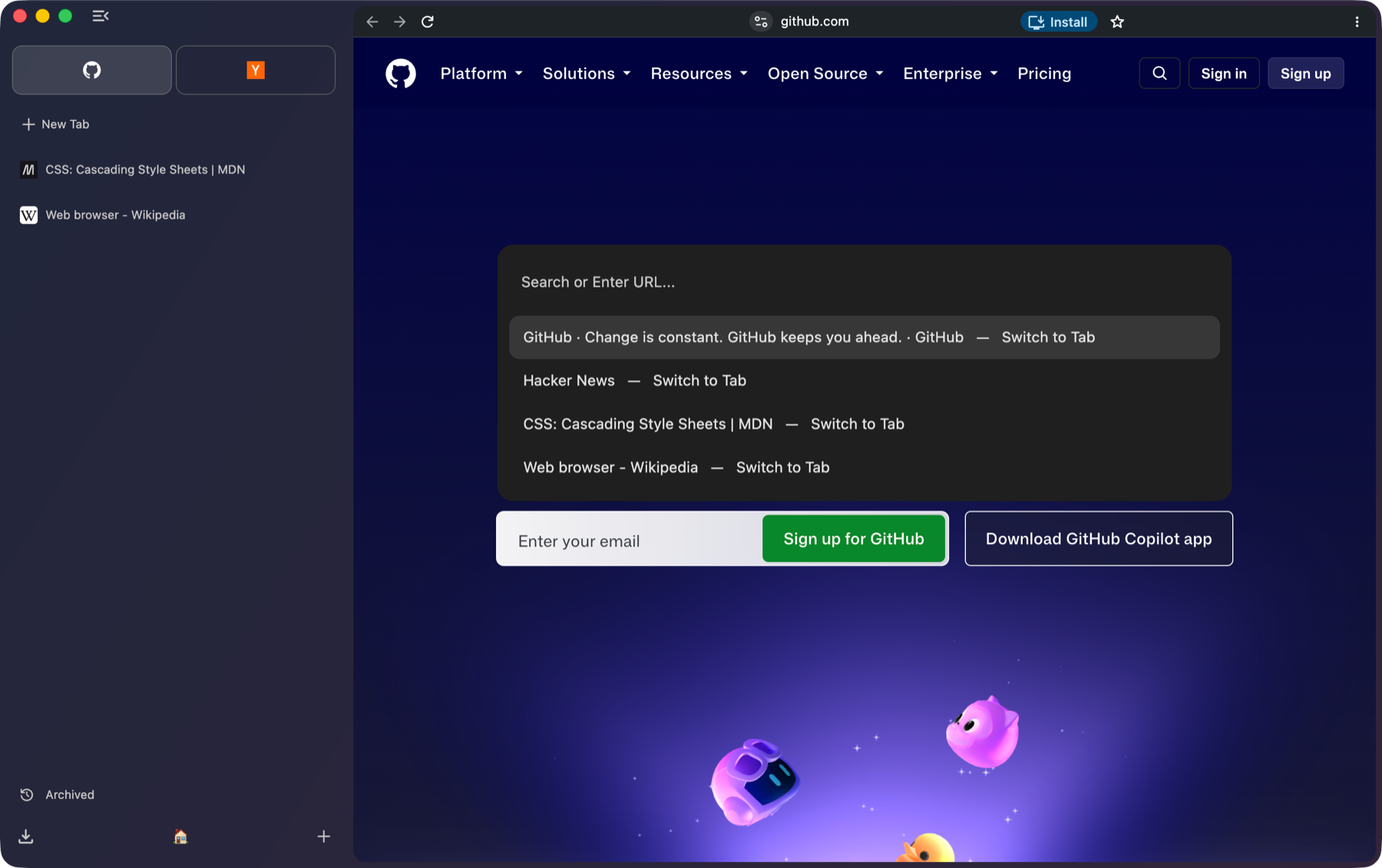Expand the Platform dropdown menu

click(481, 74)
